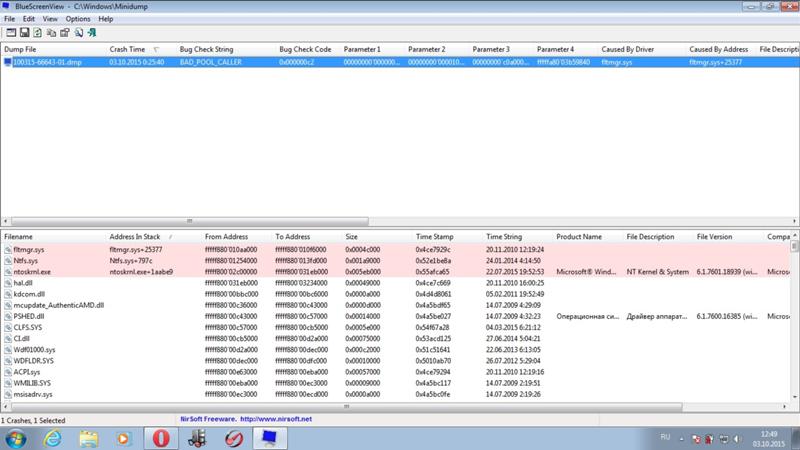Click lower pane horizontal scrollbar thumb
This screenshot has height=450, width=800.
pyautogui.click(x=346, y=407)
